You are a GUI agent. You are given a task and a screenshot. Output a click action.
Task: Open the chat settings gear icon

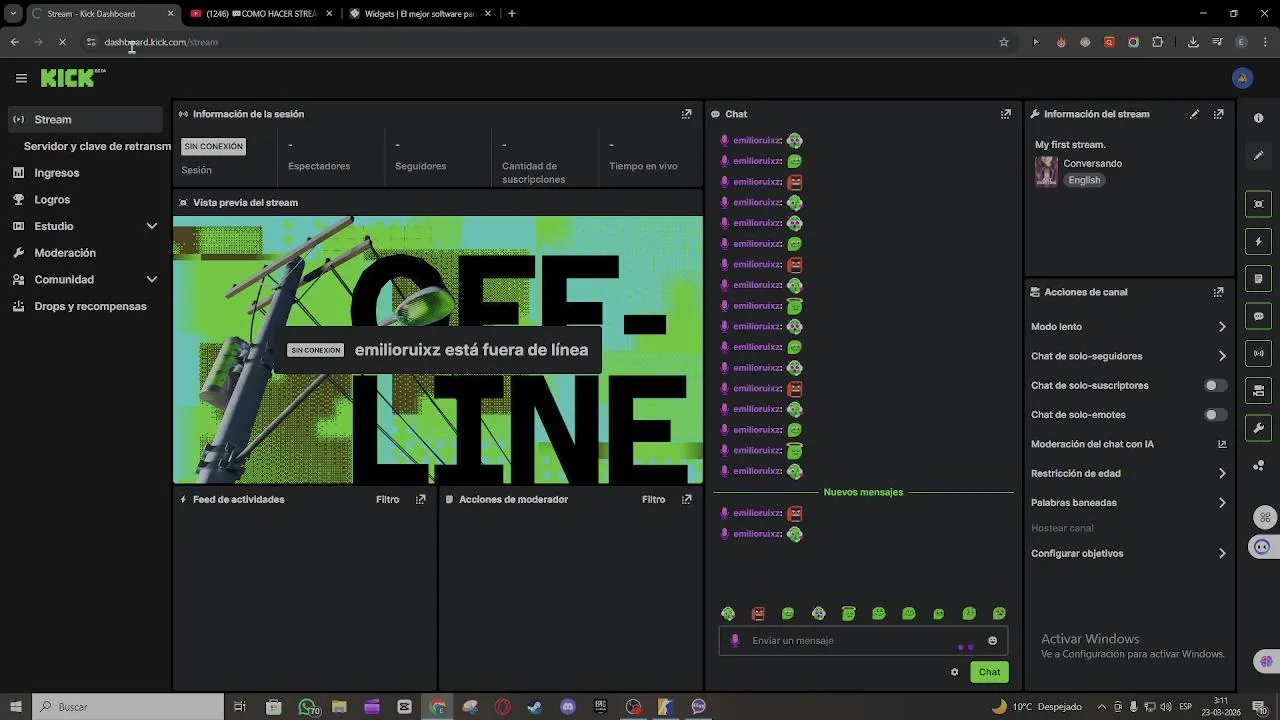coord(954,672)
